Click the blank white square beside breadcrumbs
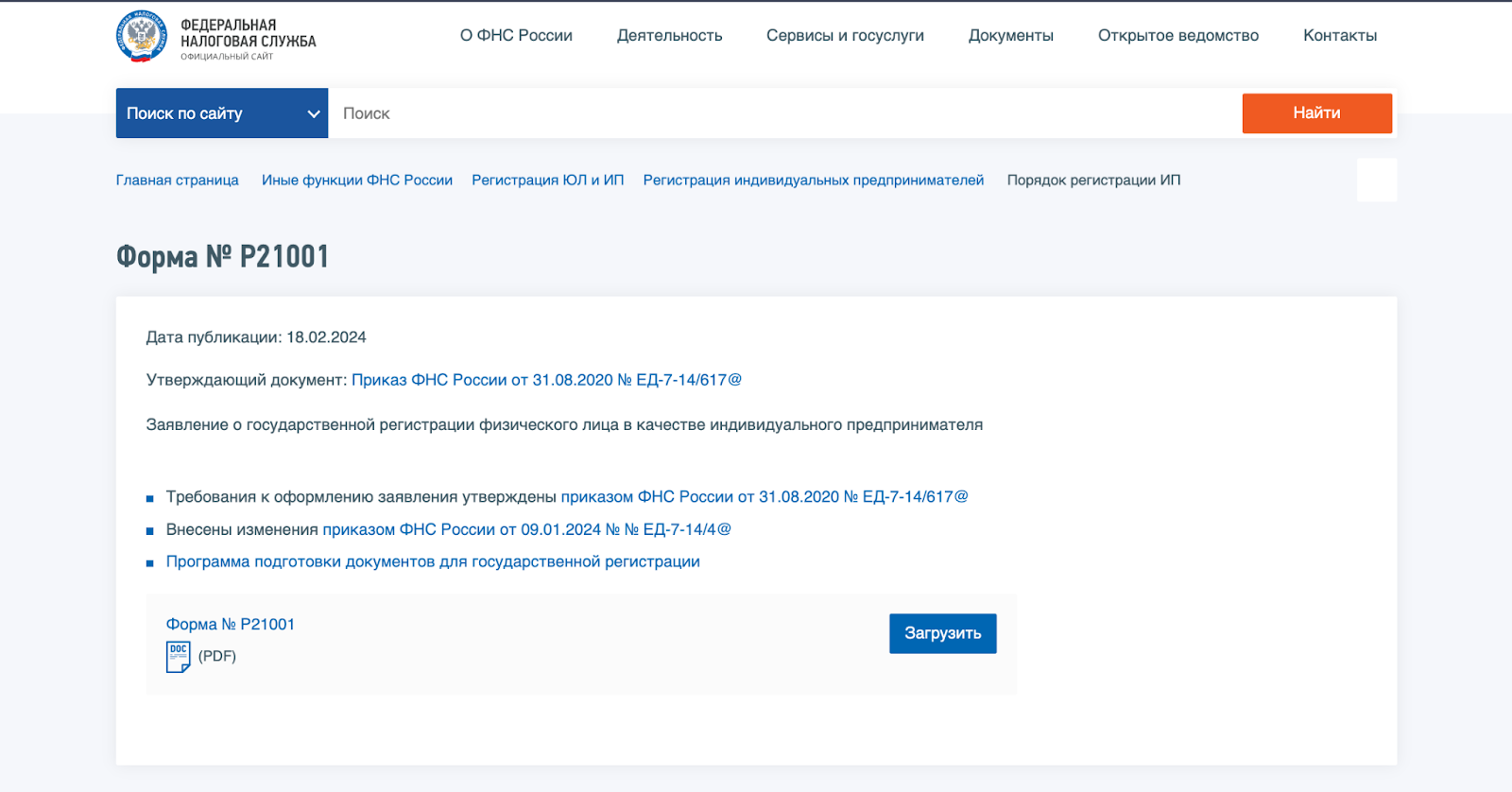The height and width of the screenshot is (792, 1512). tap(1376, 180)
